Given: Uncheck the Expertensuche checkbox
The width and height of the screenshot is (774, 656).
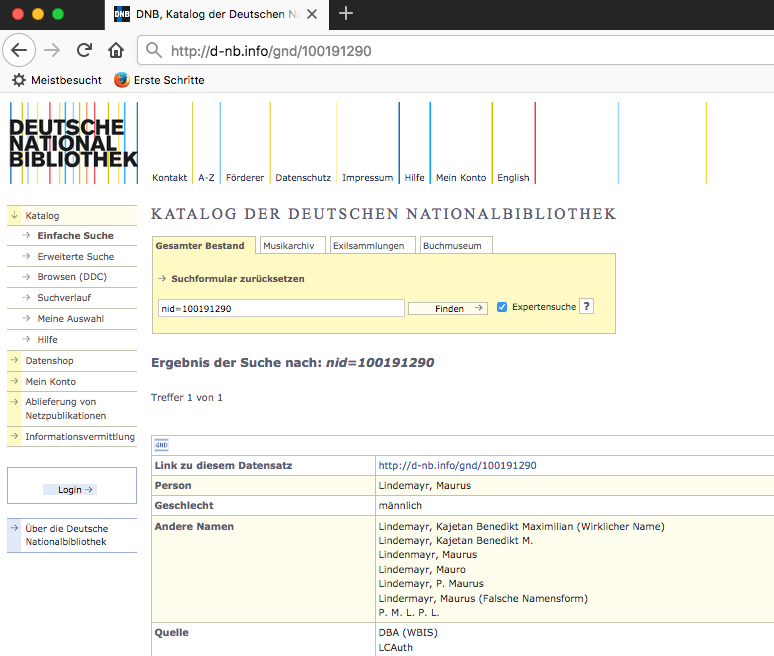Looking at the screenshot, I should (502, 307).
